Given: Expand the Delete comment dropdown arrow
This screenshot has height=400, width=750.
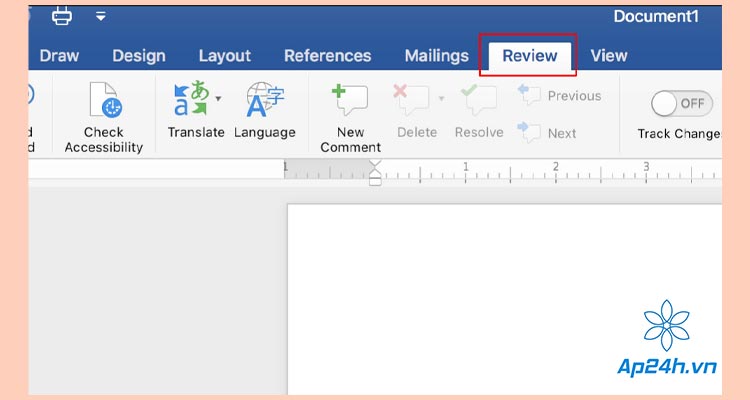Looking at the screenshot, I should click(x=441, y=99).
